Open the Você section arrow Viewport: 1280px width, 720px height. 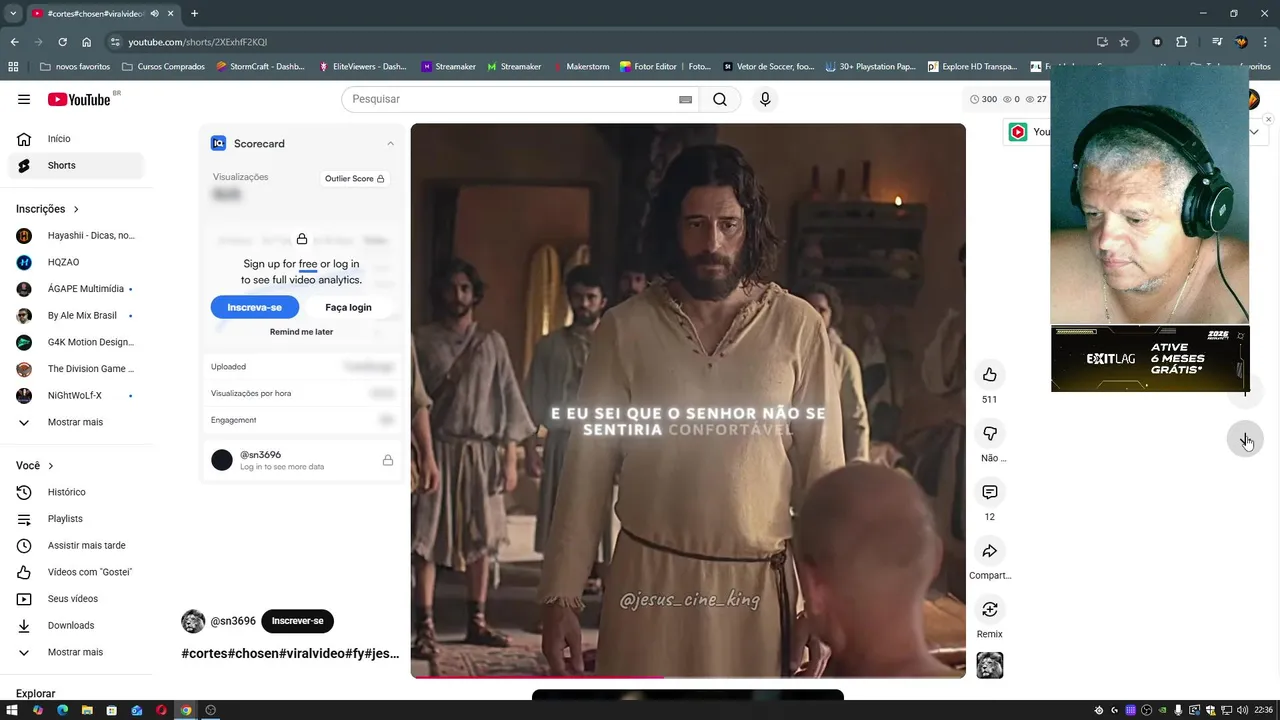click(x=51, y=466)
